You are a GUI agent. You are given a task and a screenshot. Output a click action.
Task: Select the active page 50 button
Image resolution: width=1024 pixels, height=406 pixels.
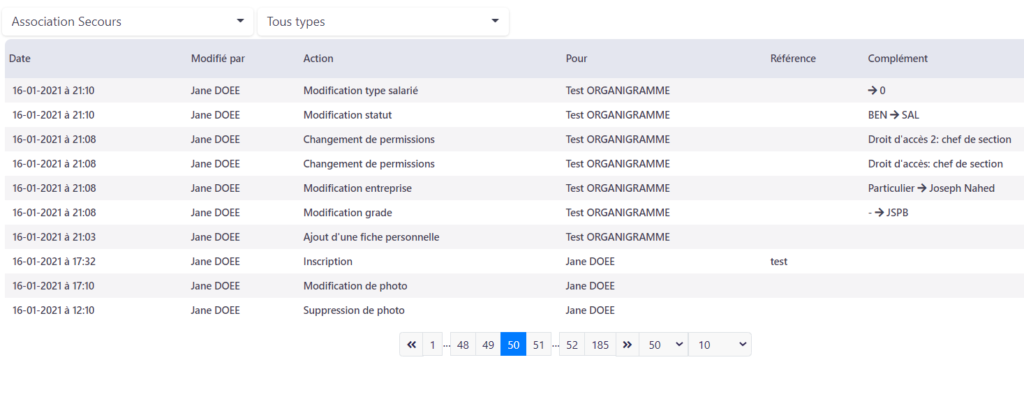pos(513,345)
